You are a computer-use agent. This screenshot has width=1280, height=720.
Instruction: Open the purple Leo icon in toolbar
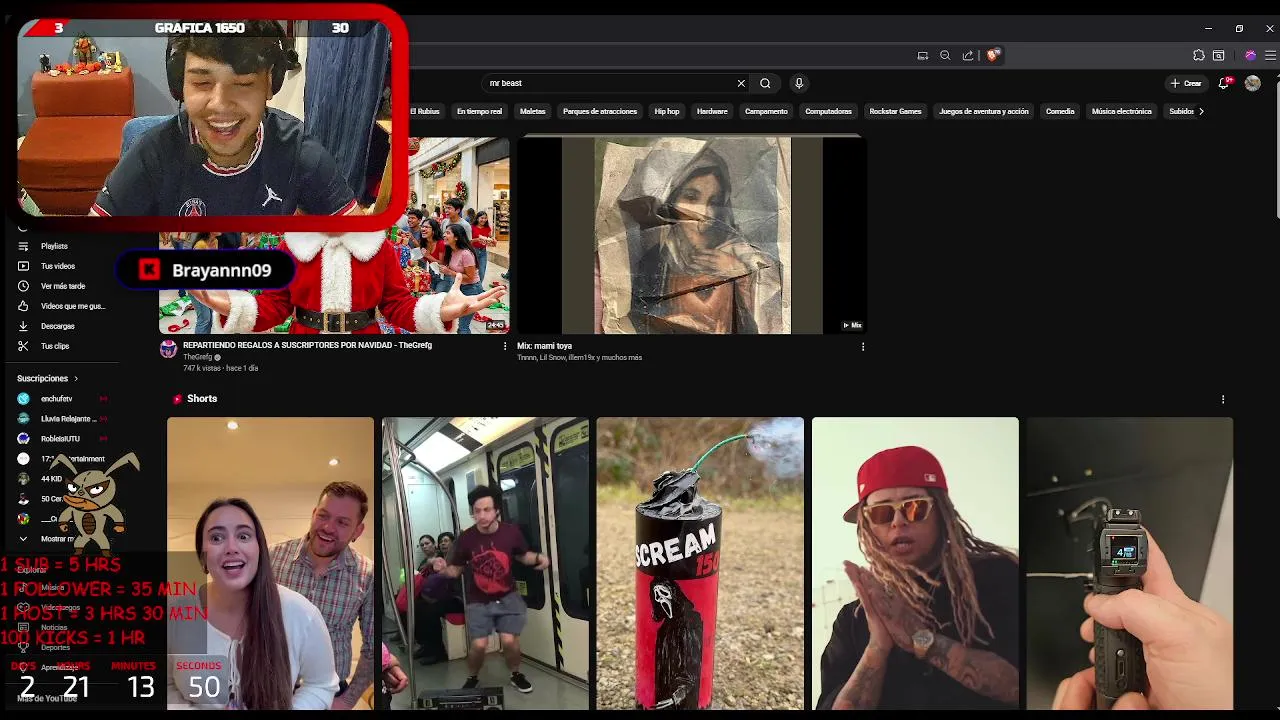point(1250,55)
